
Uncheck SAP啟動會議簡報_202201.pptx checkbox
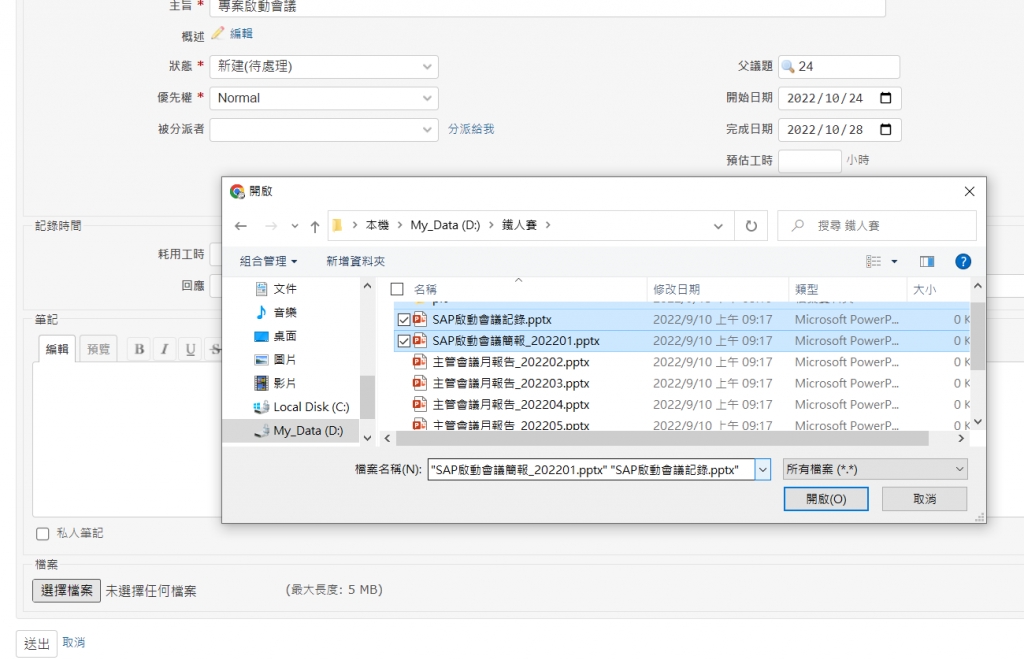(x=404, y=341)
